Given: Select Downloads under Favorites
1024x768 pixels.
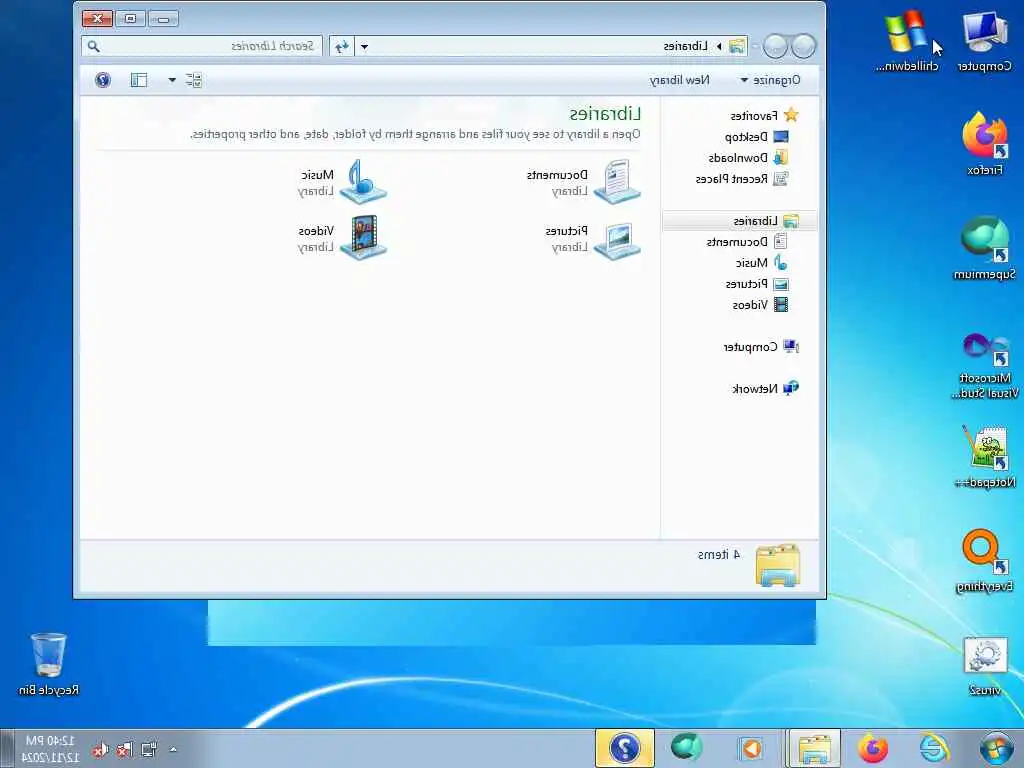Looking at the screenshot, I should pos(748,158).
